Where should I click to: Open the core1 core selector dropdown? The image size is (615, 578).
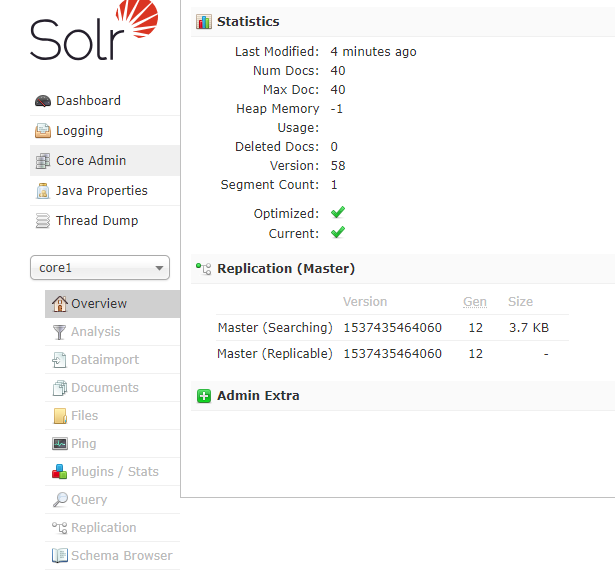point(100,268)
